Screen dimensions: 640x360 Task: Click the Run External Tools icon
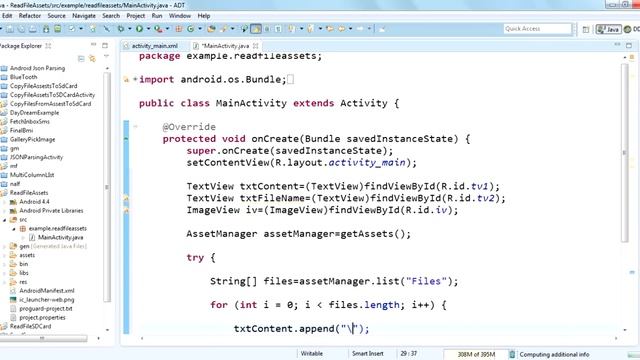click(158, 29)
